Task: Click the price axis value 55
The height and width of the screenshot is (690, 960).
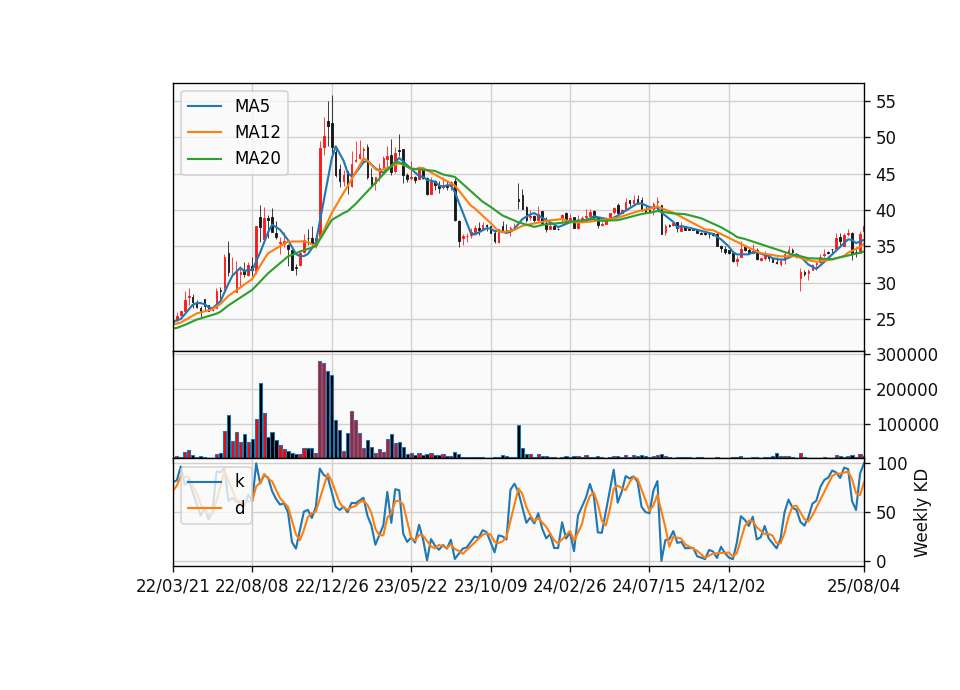Action: click(886, 102)
